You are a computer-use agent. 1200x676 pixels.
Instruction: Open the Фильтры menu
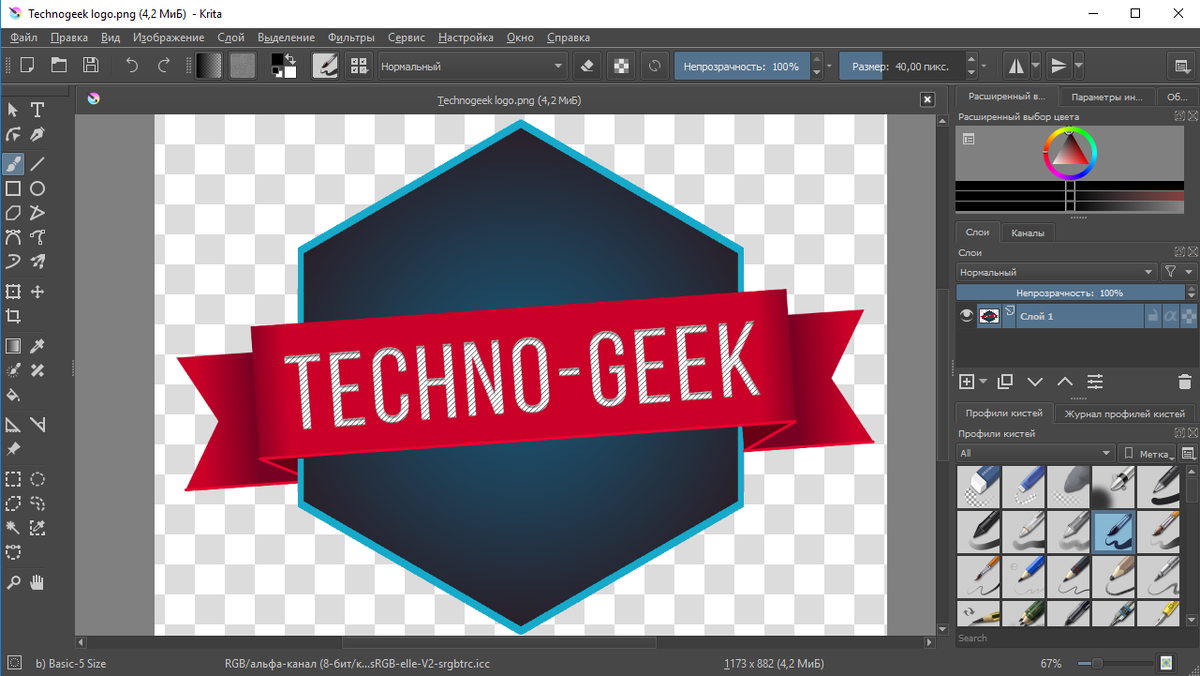[350, 37]
